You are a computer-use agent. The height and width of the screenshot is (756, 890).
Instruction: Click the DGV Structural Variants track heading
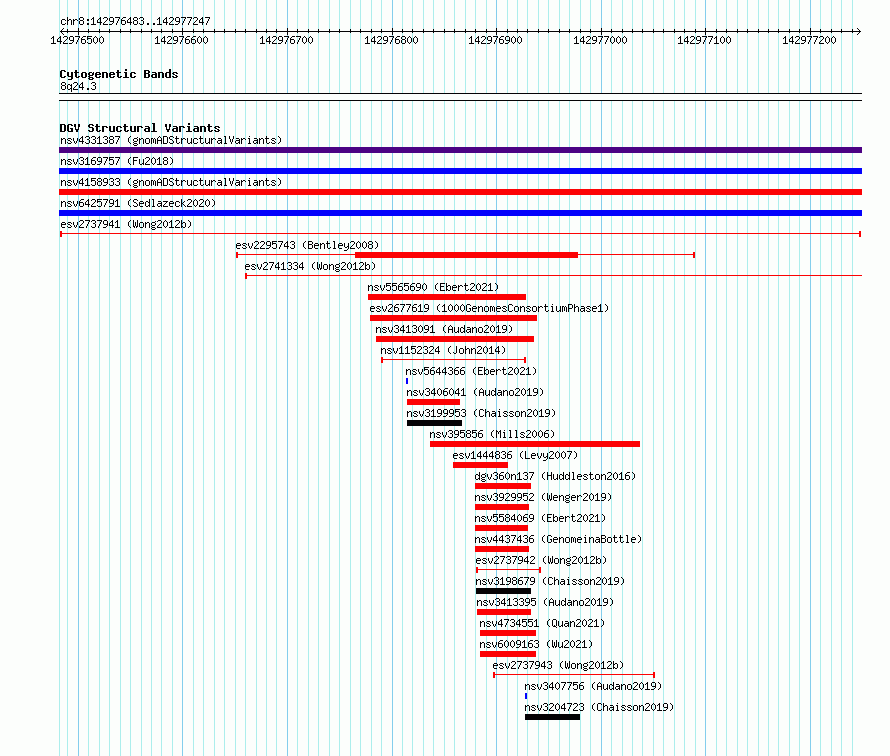(x=140, y=128)
